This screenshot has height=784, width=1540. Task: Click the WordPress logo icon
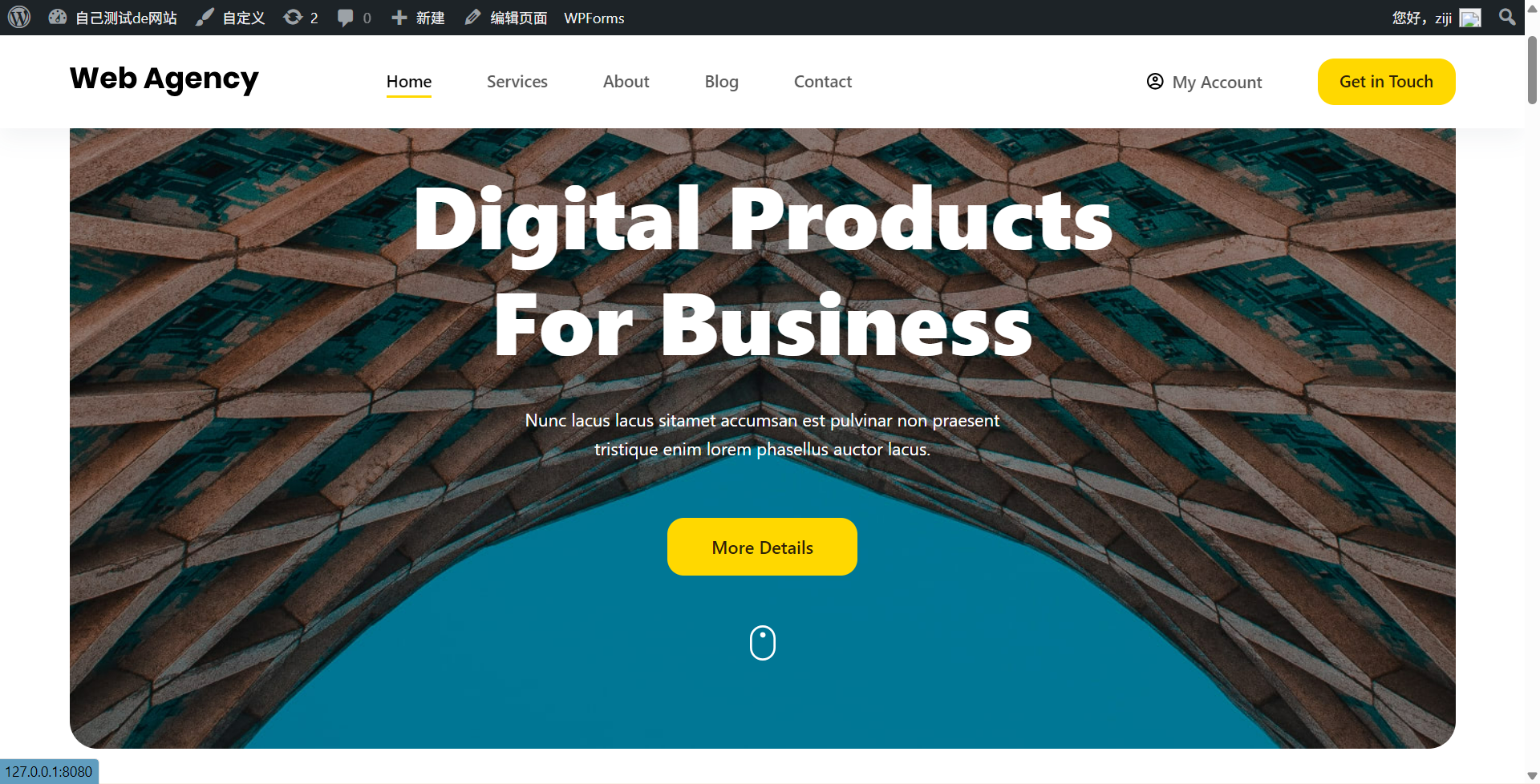point(19,17)
